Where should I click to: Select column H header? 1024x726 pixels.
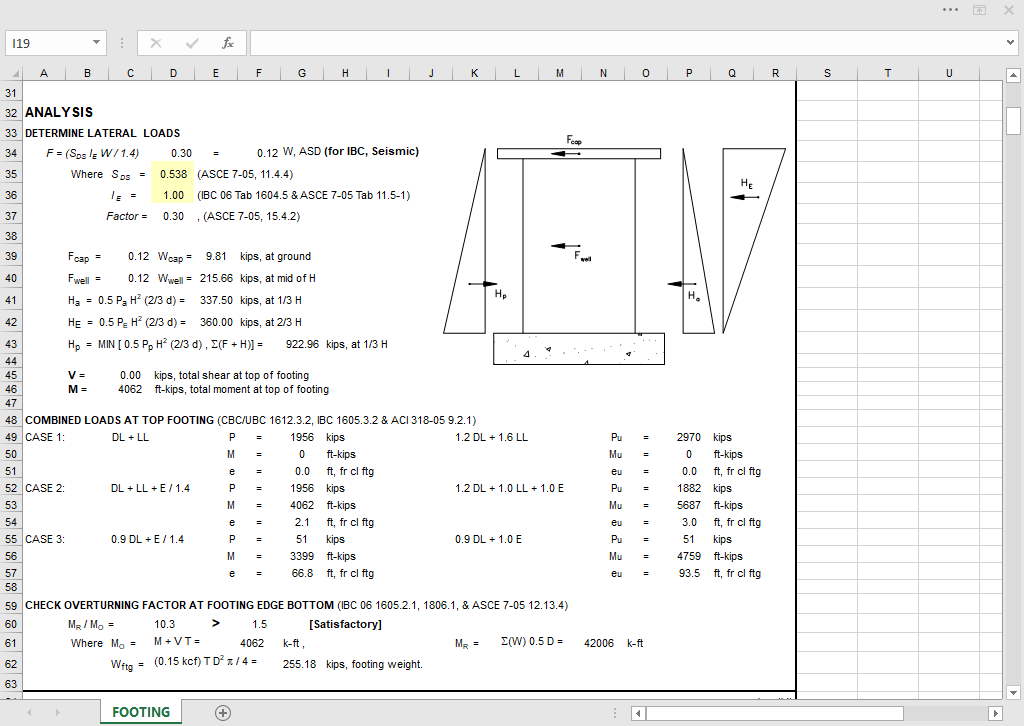(345, 73)
